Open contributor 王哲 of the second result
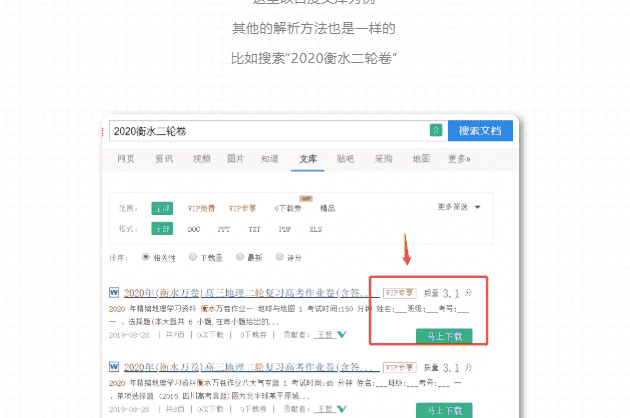Viewport: 630px width, 418px height. [325, 409]
